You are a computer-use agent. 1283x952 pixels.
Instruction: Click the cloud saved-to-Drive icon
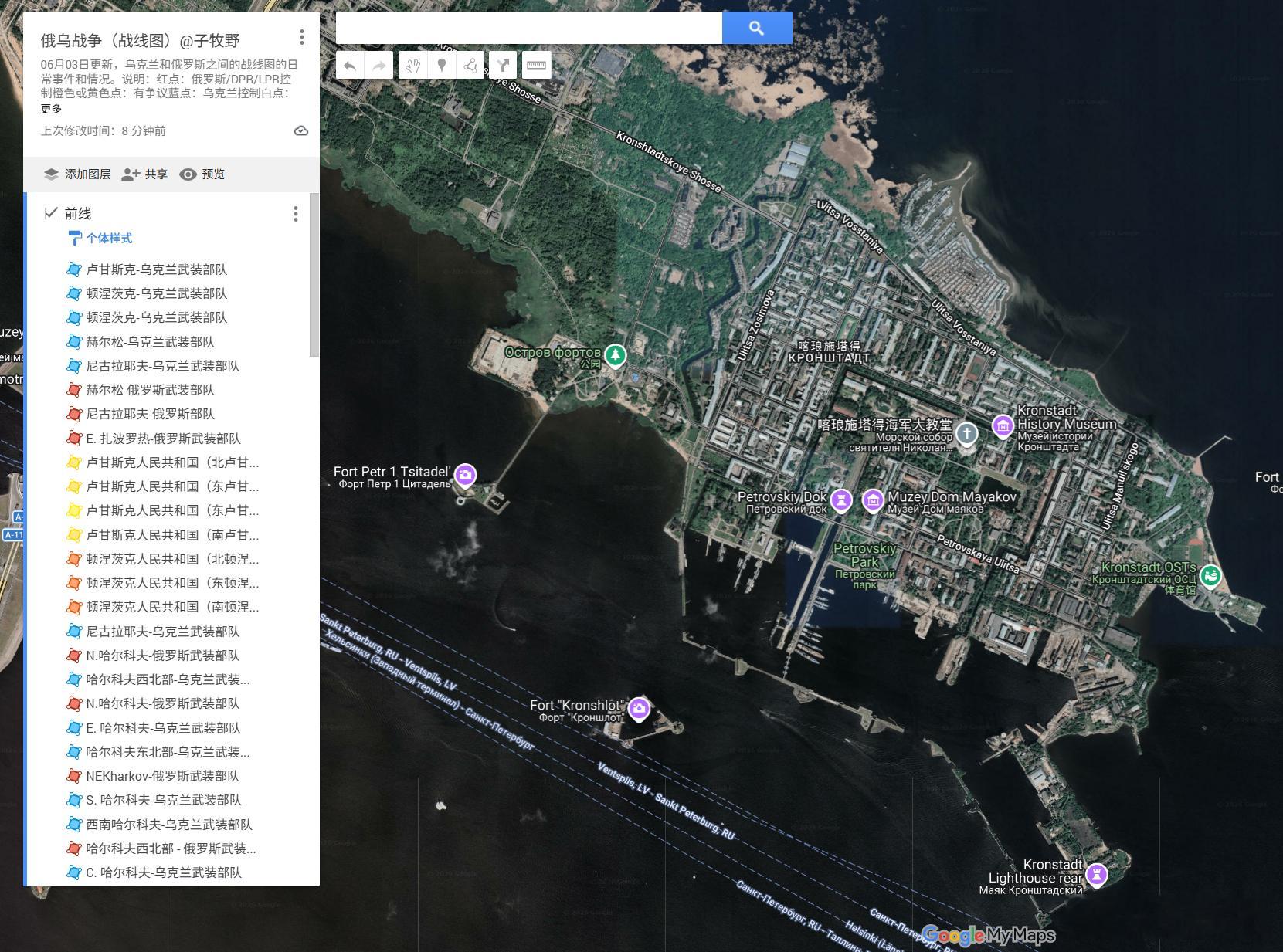(x=301, y=131)
